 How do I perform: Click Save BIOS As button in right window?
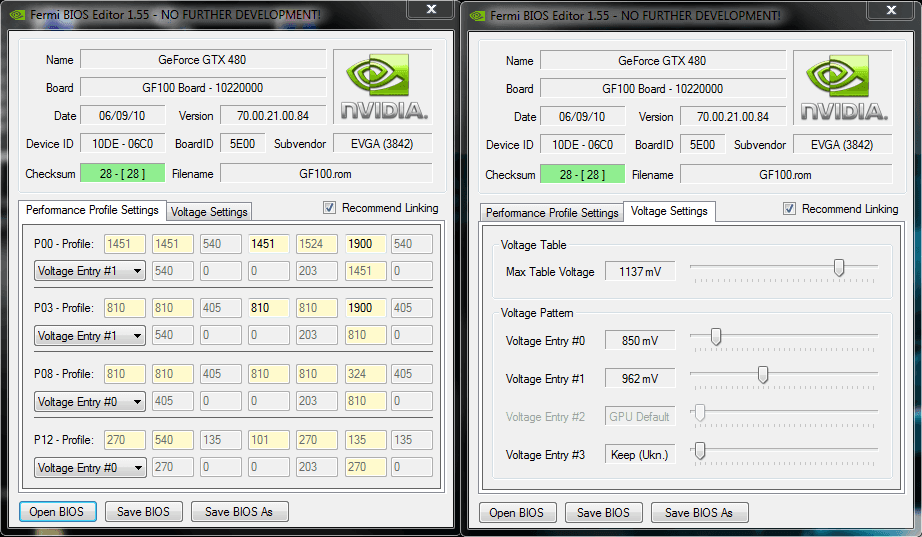click(699, 513)
